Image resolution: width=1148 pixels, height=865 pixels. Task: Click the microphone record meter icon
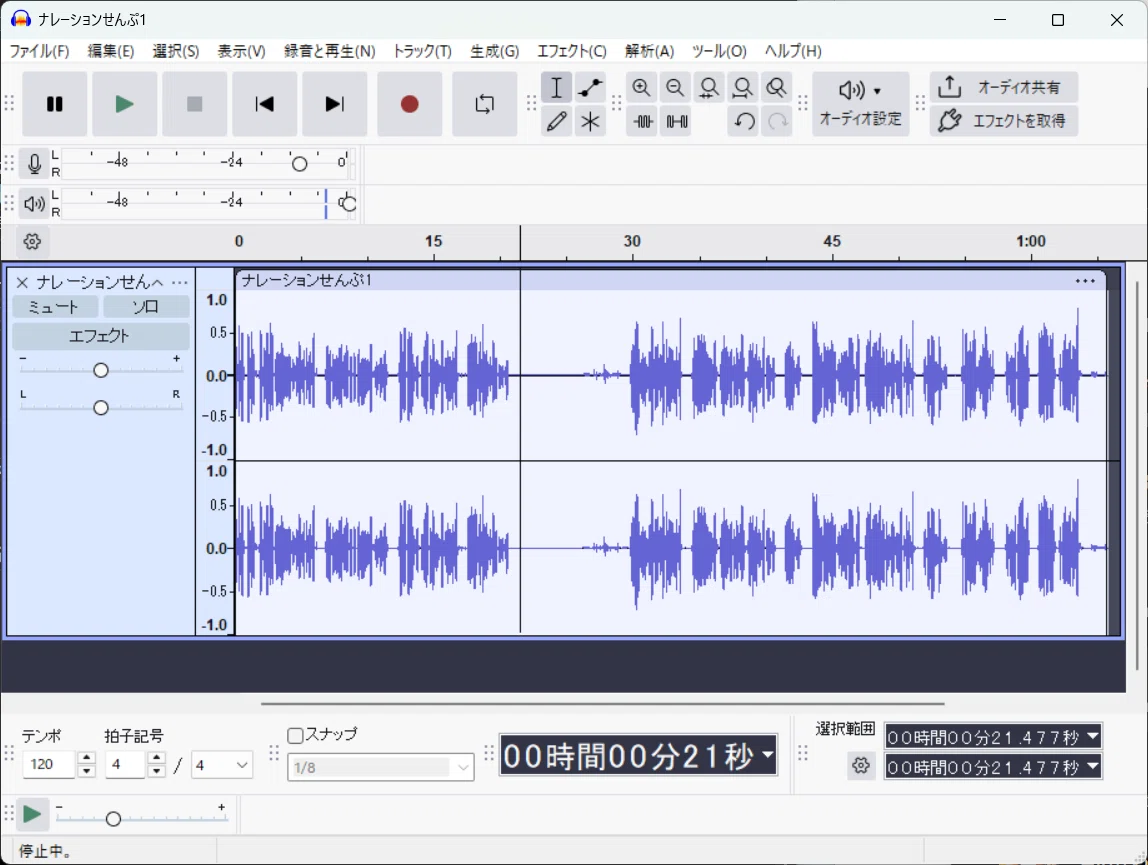pyautogui.click(x=34, y=163)
